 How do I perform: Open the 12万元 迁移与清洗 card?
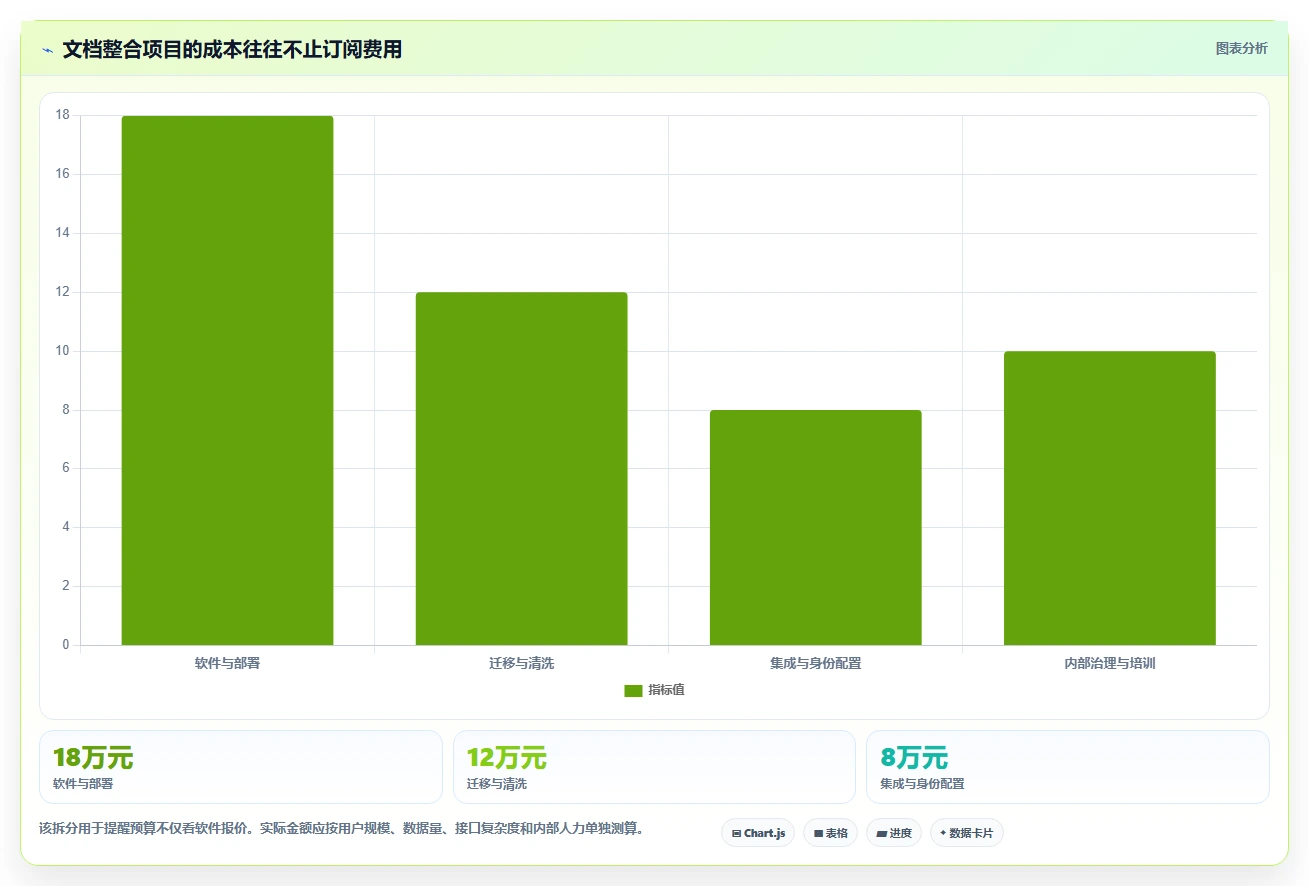[654, 767]
